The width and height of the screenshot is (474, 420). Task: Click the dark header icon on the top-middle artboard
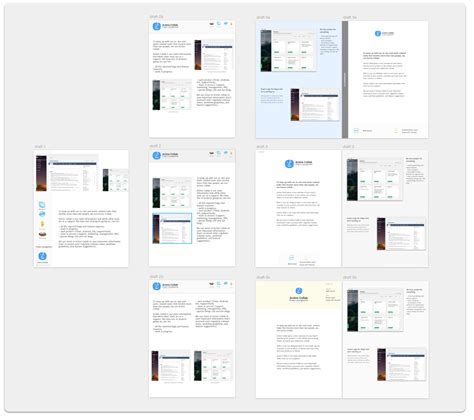[x=211, y=24]
